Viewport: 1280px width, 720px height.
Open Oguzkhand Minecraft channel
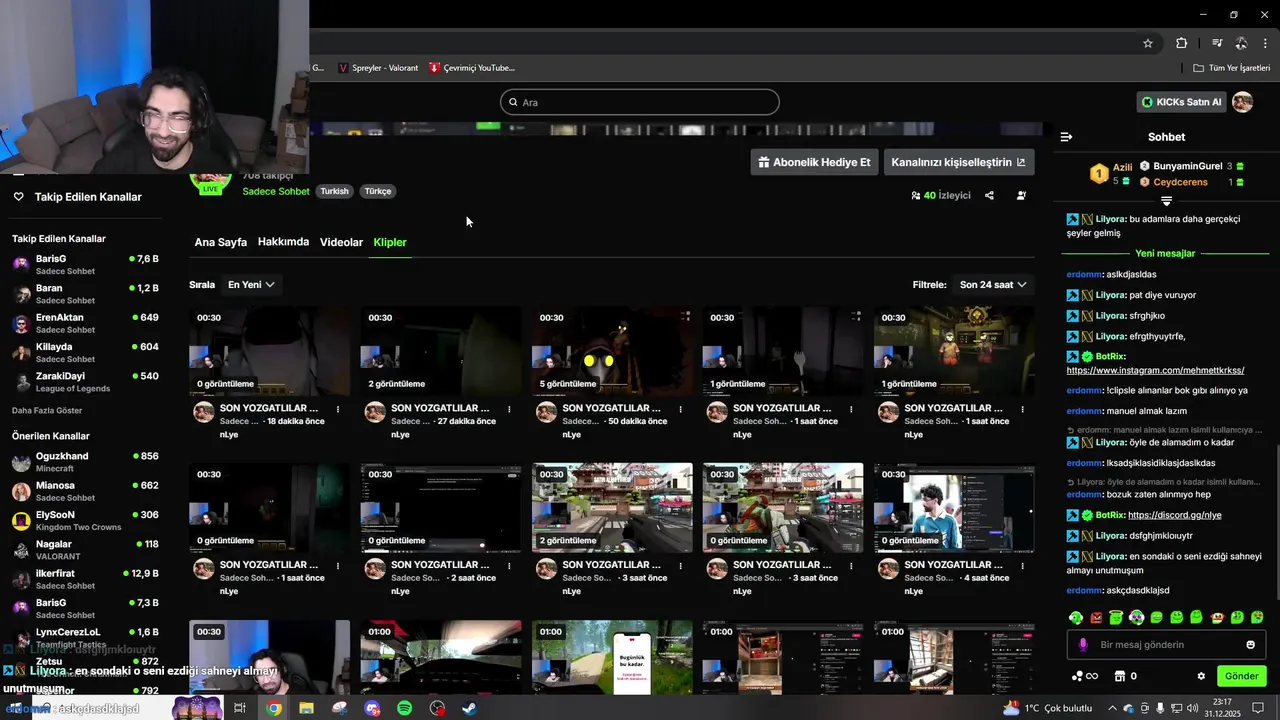pyautogui.click(x=85, y=462)
